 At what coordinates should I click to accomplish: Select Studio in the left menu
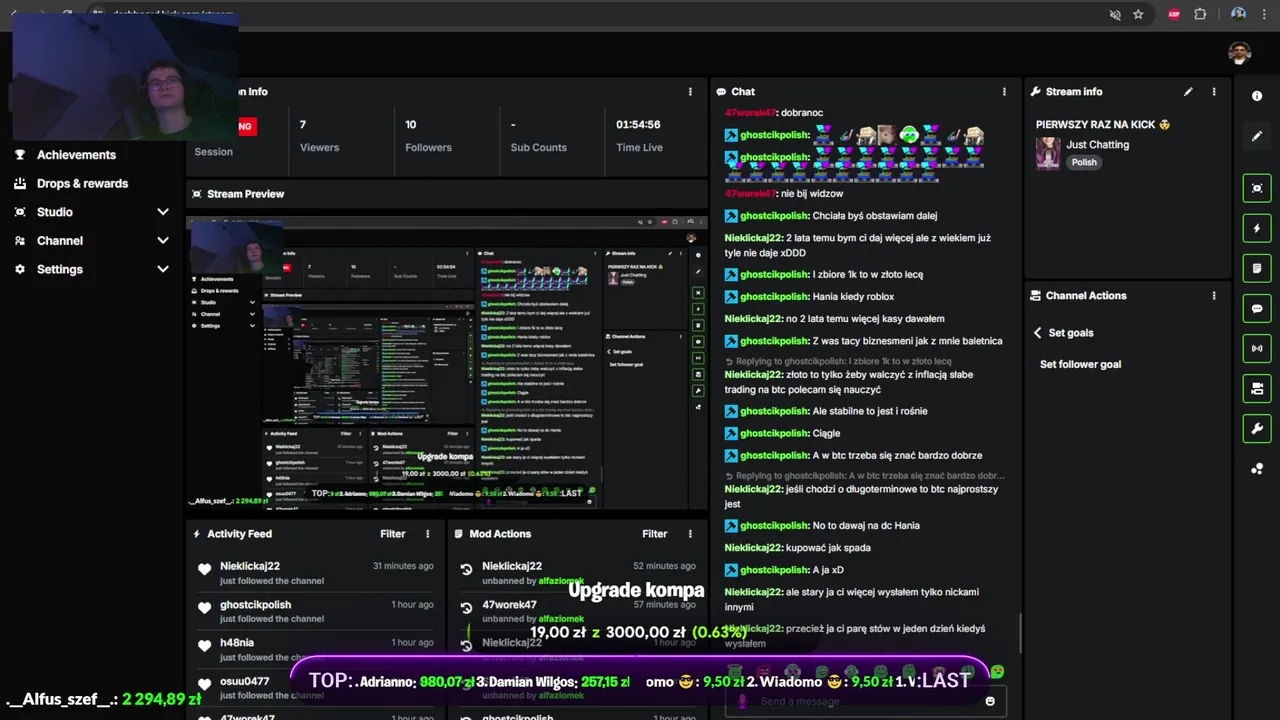tap(55, 212)
